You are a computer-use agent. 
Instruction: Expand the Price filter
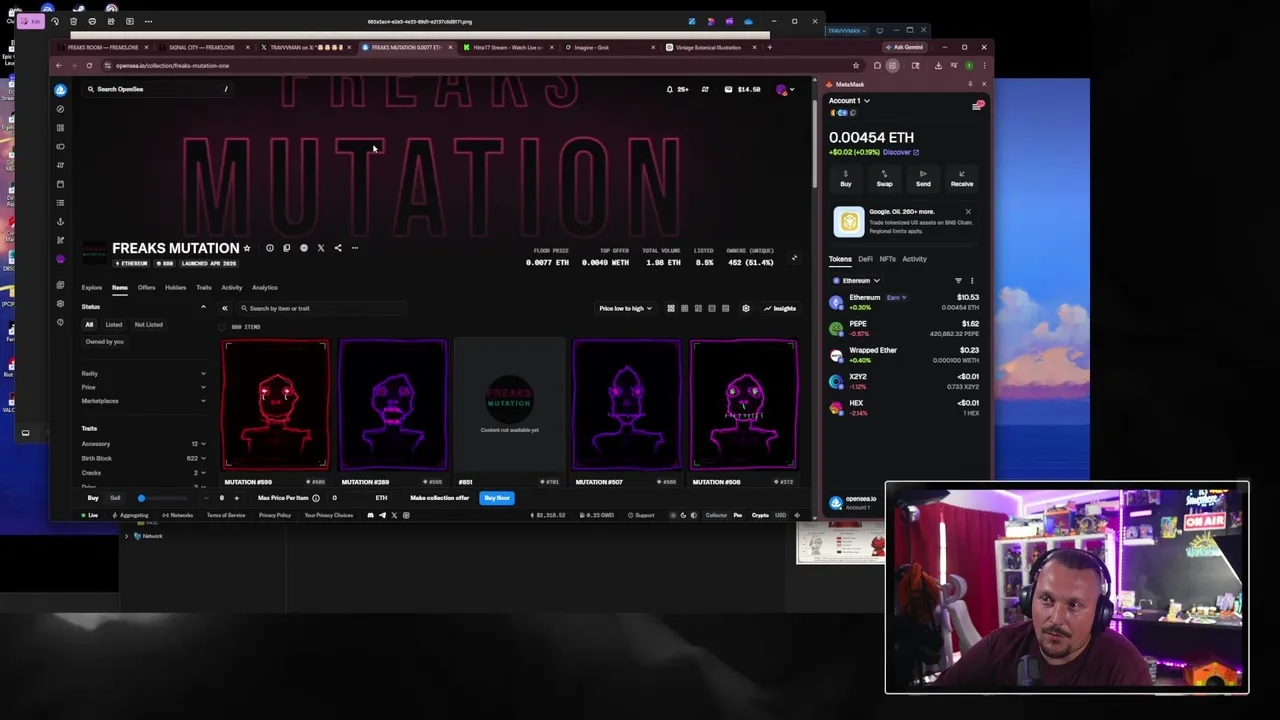pyautogui.click(x=144, y=387)
